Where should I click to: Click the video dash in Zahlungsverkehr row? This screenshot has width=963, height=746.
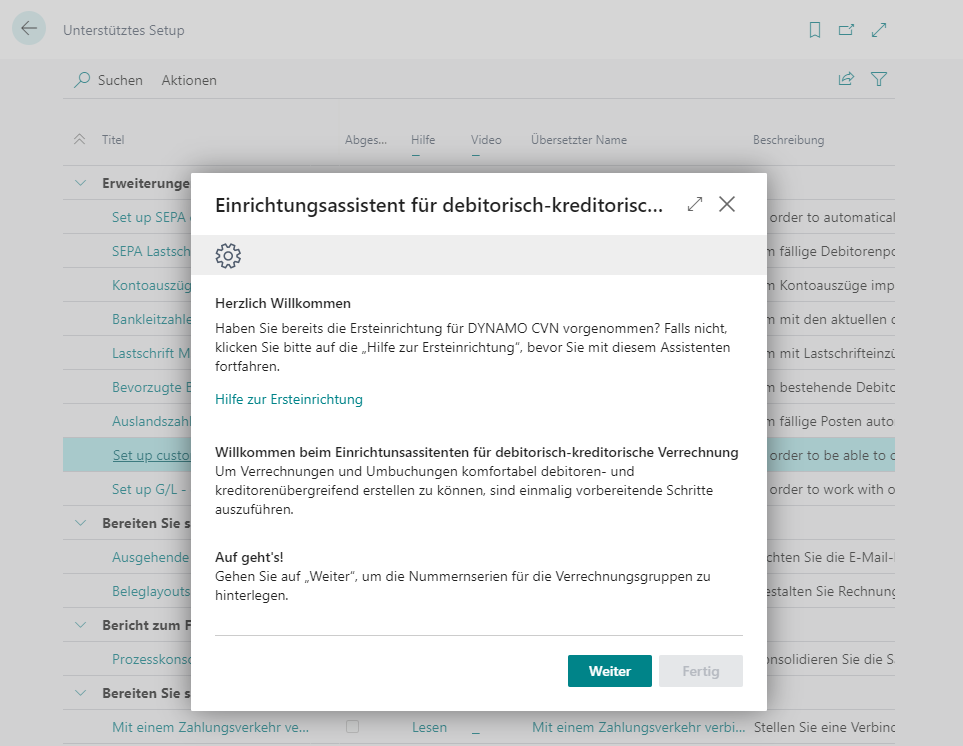click(x=476, y=732)
